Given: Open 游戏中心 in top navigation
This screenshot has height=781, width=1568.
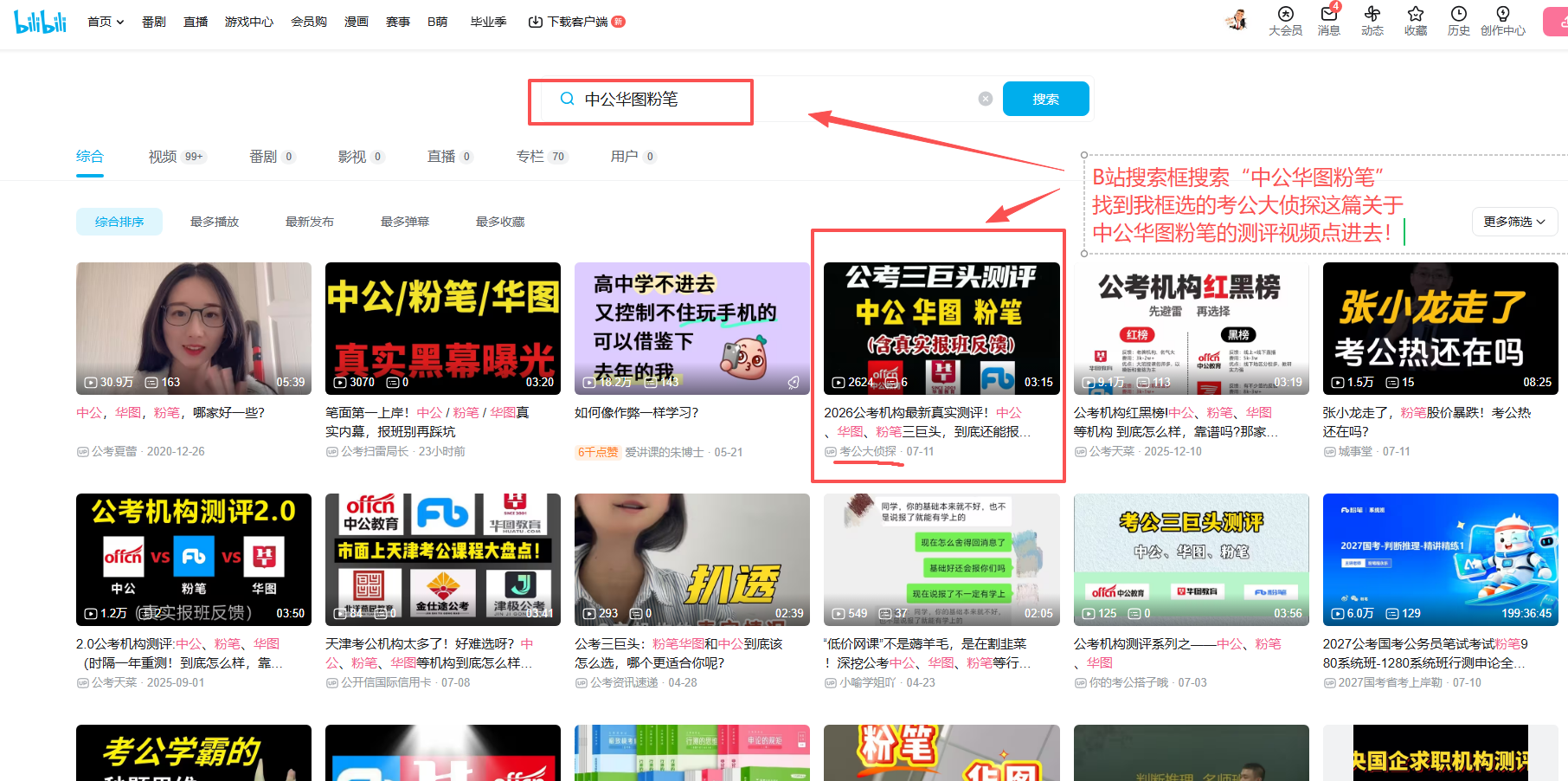Looking at the screenshot, I should point(249,22).
